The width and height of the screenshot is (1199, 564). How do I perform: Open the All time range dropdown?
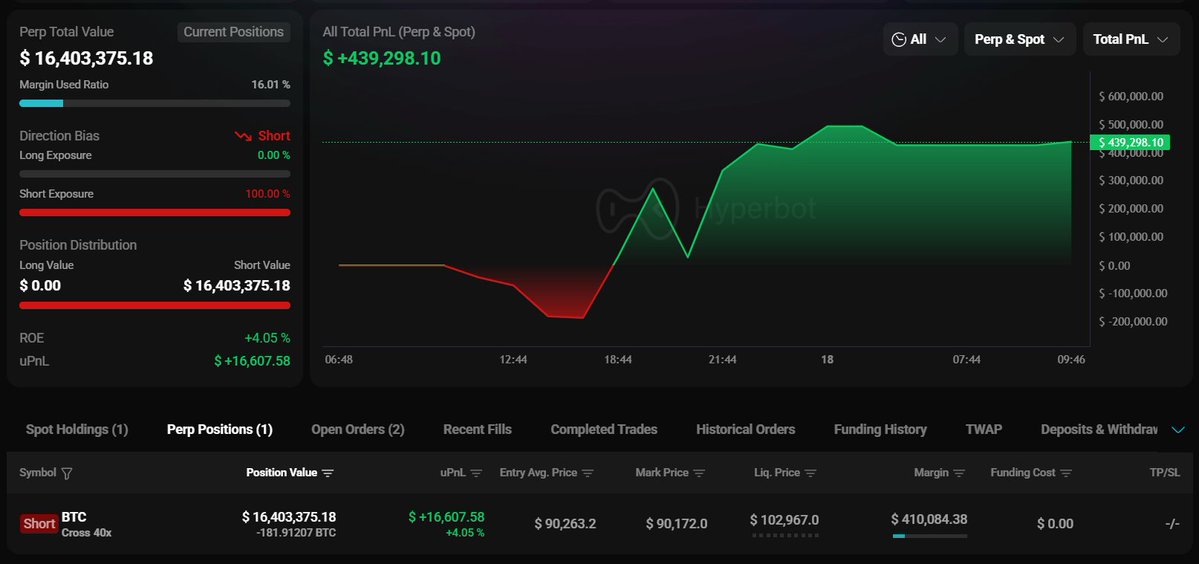click(920, 39)
